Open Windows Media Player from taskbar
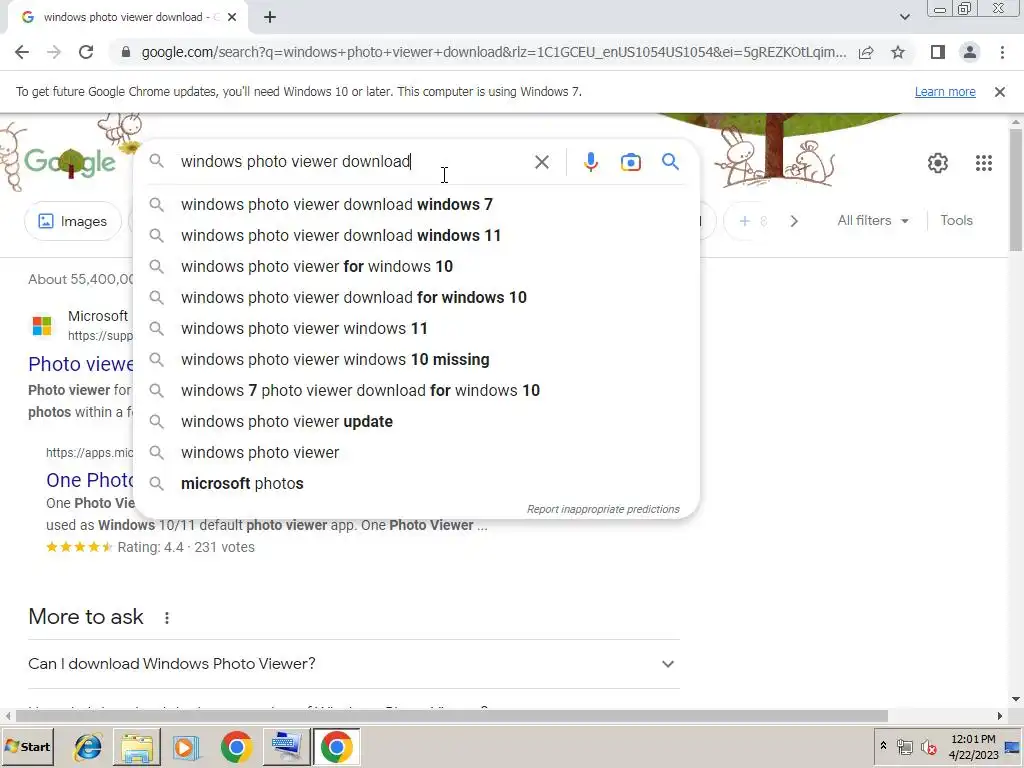Viewport: 1024px width, 768px height. (x=185, y=746)
